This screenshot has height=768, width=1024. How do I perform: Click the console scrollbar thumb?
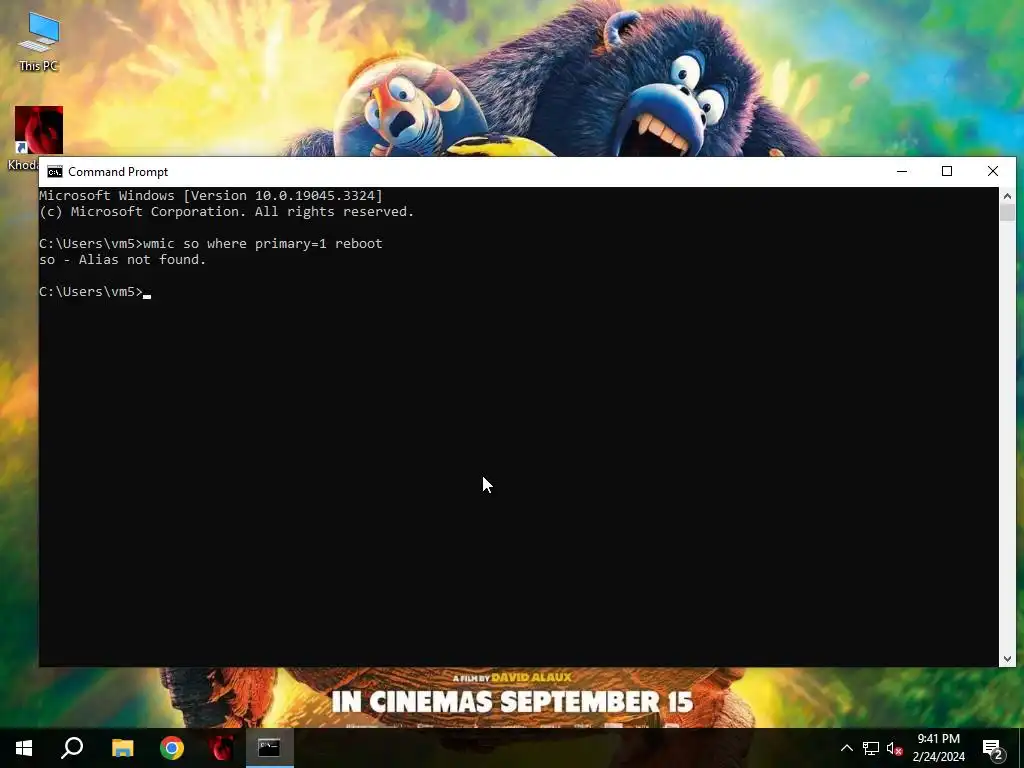1007,212
